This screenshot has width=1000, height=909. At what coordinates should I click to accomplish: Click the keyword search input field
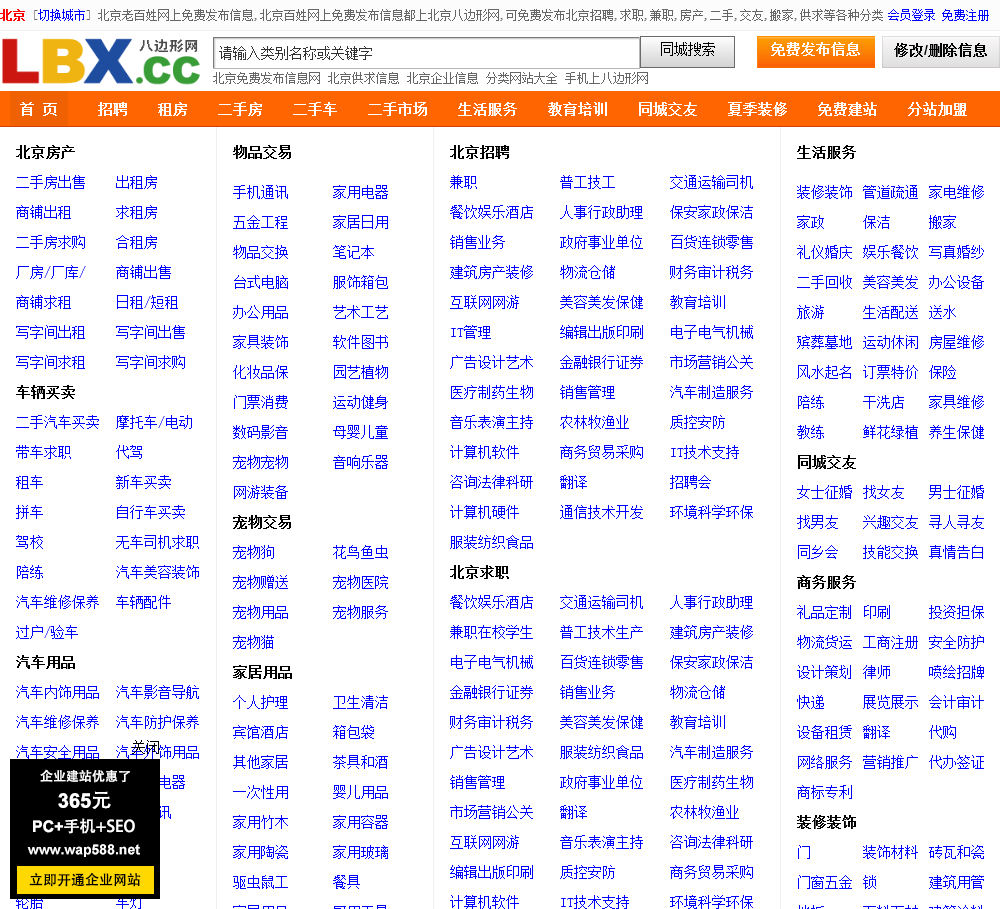(426, 52)
